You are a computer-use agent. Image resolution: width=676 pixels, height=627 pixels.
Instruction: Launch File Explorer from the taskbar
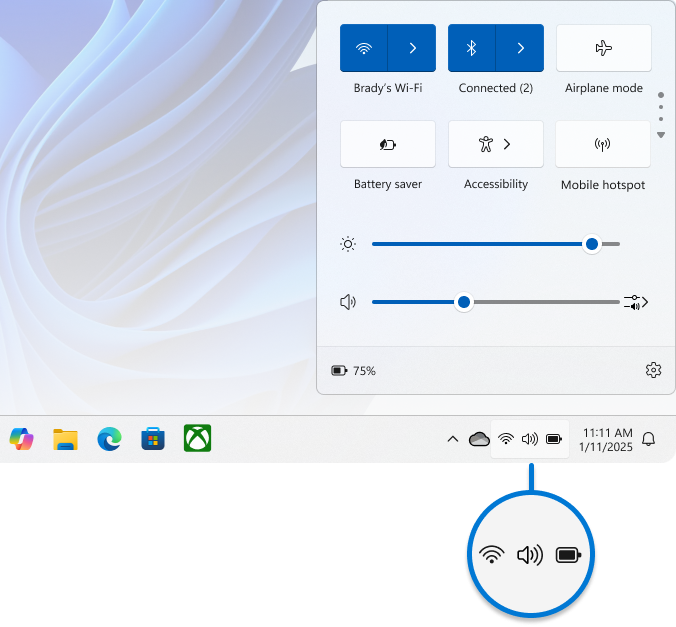[65, 438]
